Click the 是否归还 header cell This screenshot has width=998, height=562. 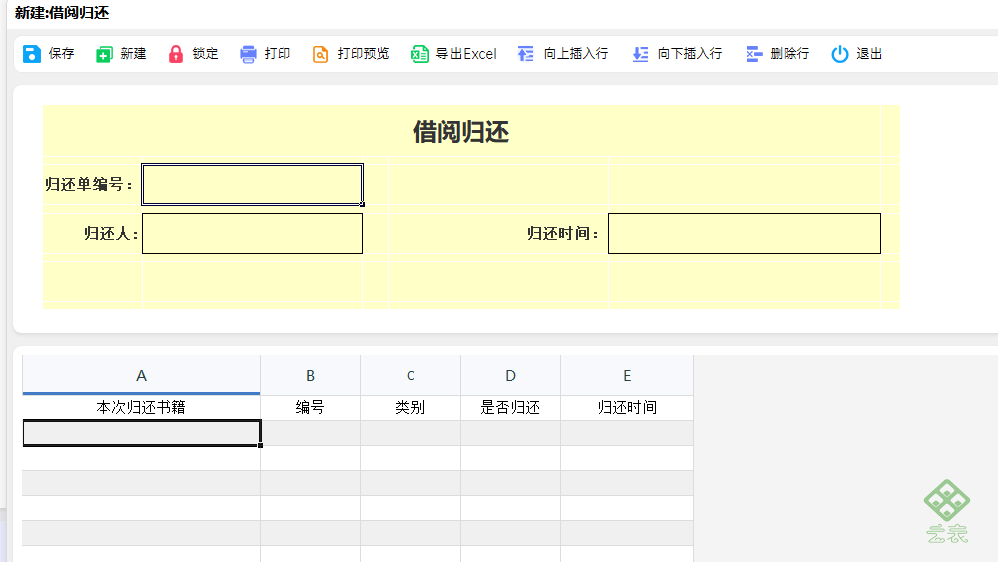pos(510,407)
